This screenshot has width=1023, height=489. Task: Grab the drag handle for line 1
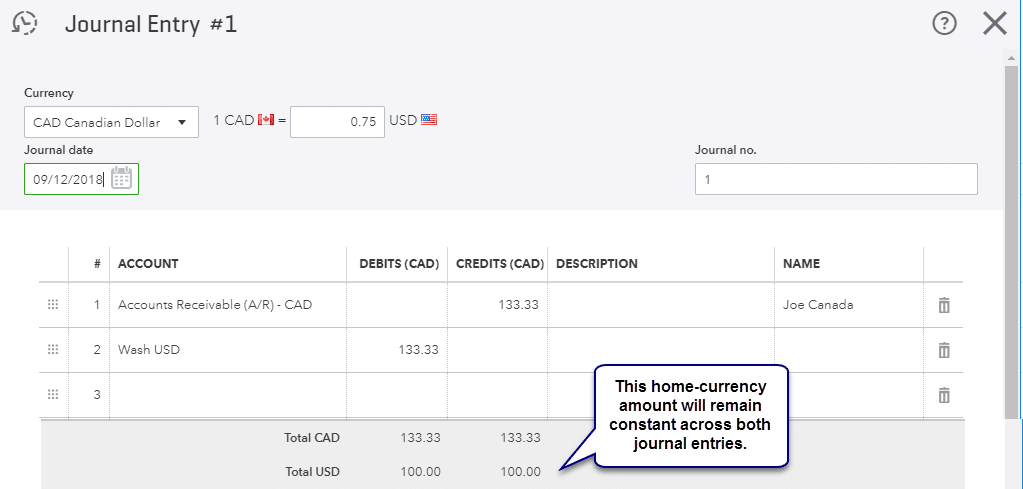(54, 305)
